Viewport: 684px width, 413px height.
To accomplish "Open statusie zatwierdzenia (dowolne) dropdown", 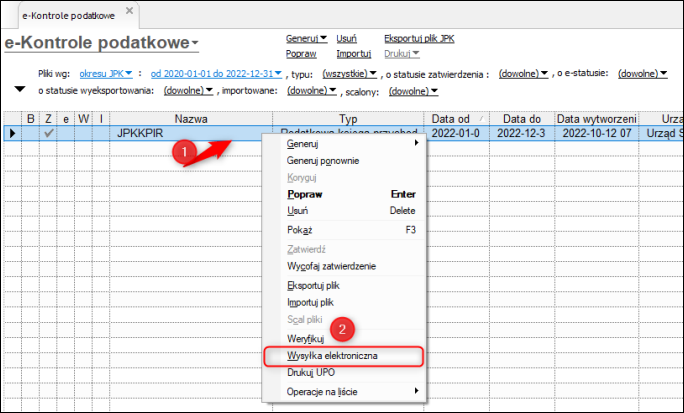I will point(523,74).
